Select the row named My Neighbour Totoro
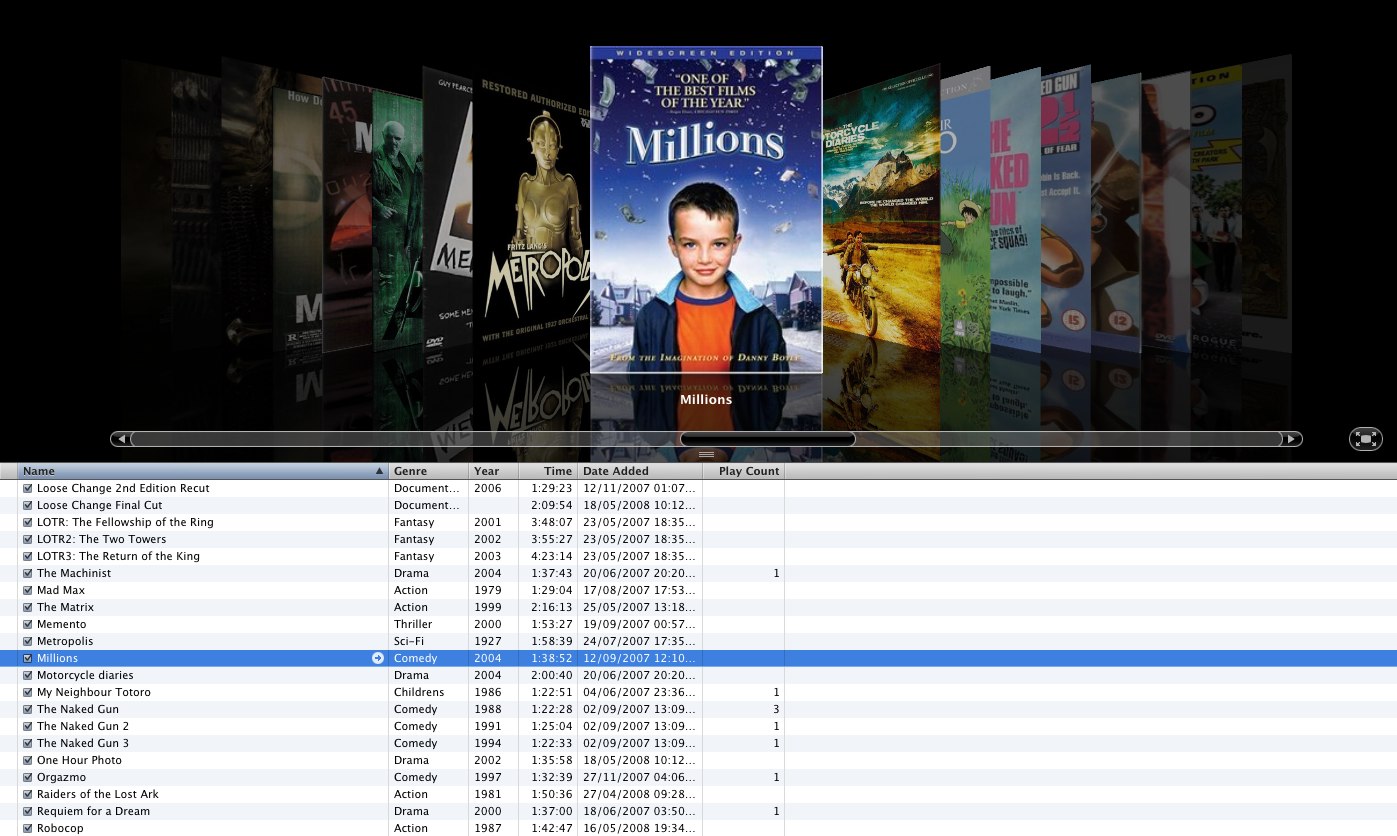Image resolution: width=1397 pixels, height=836 pixels. (698, 692)
